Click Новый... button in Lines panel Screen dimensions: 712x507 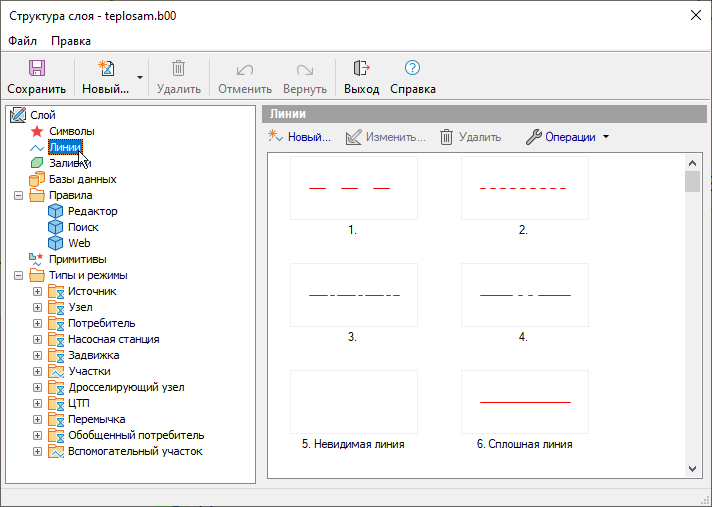coord(300,137)
